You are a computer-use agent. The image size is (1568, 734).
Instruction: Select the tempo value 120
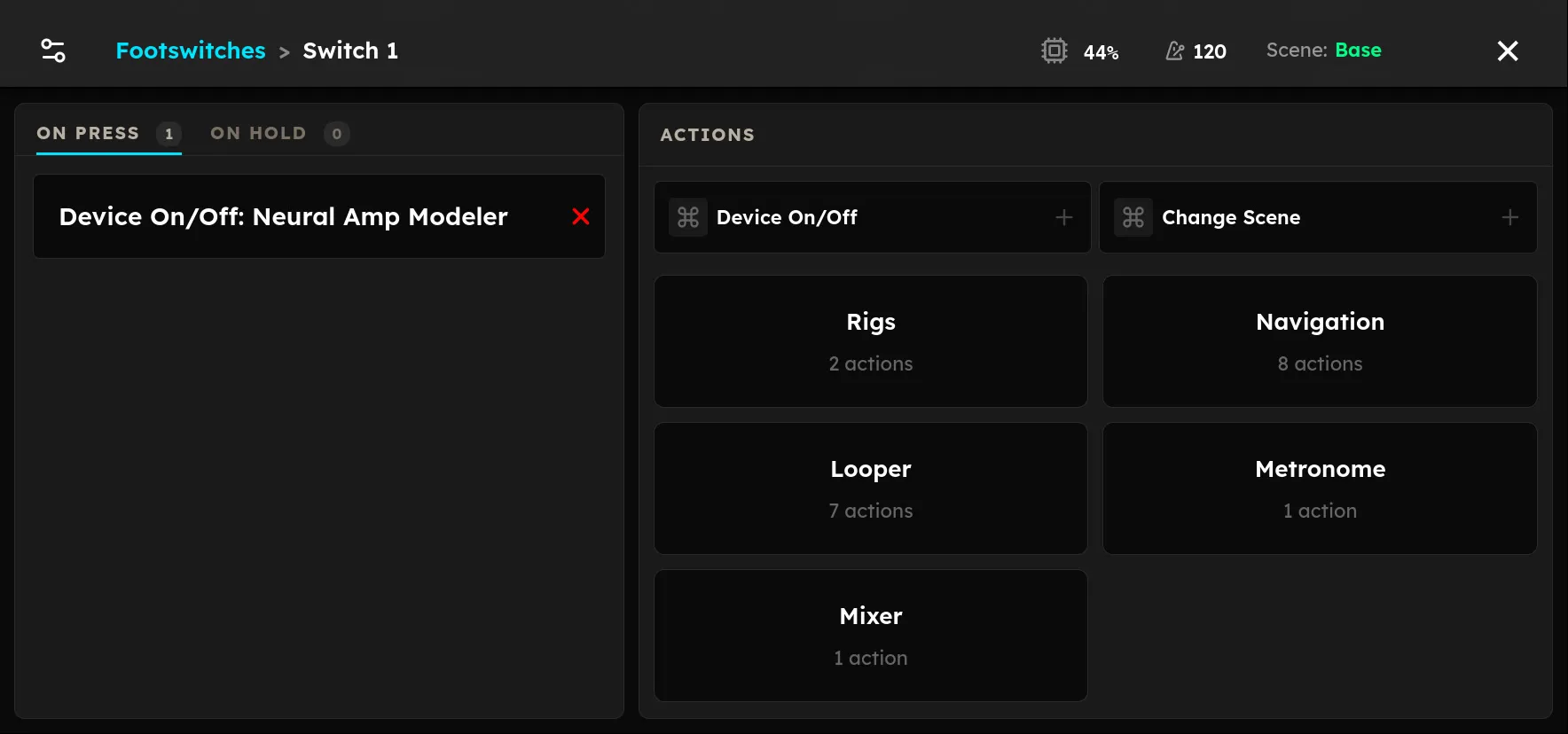coord(1210,51)
